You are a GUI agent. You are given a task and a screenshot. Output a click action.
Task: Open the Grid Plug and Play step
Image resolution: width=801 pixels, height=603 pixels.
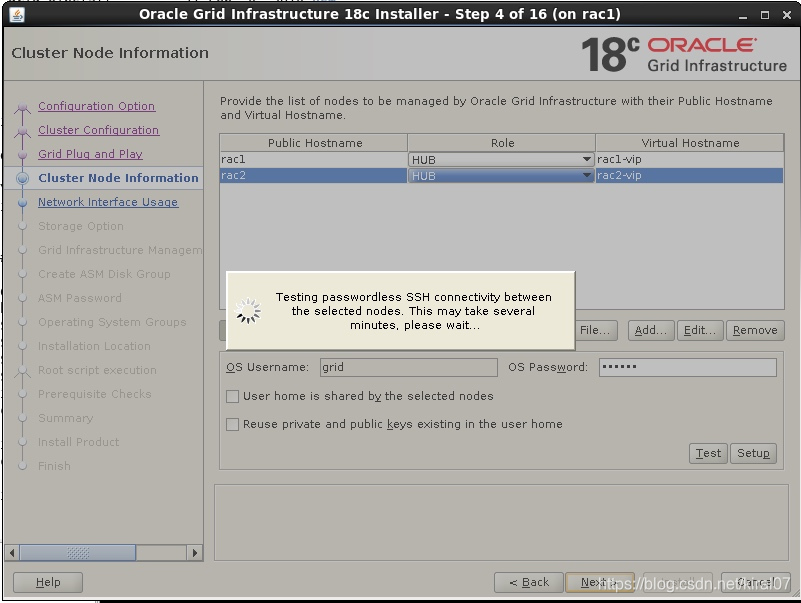coord(90,154)
